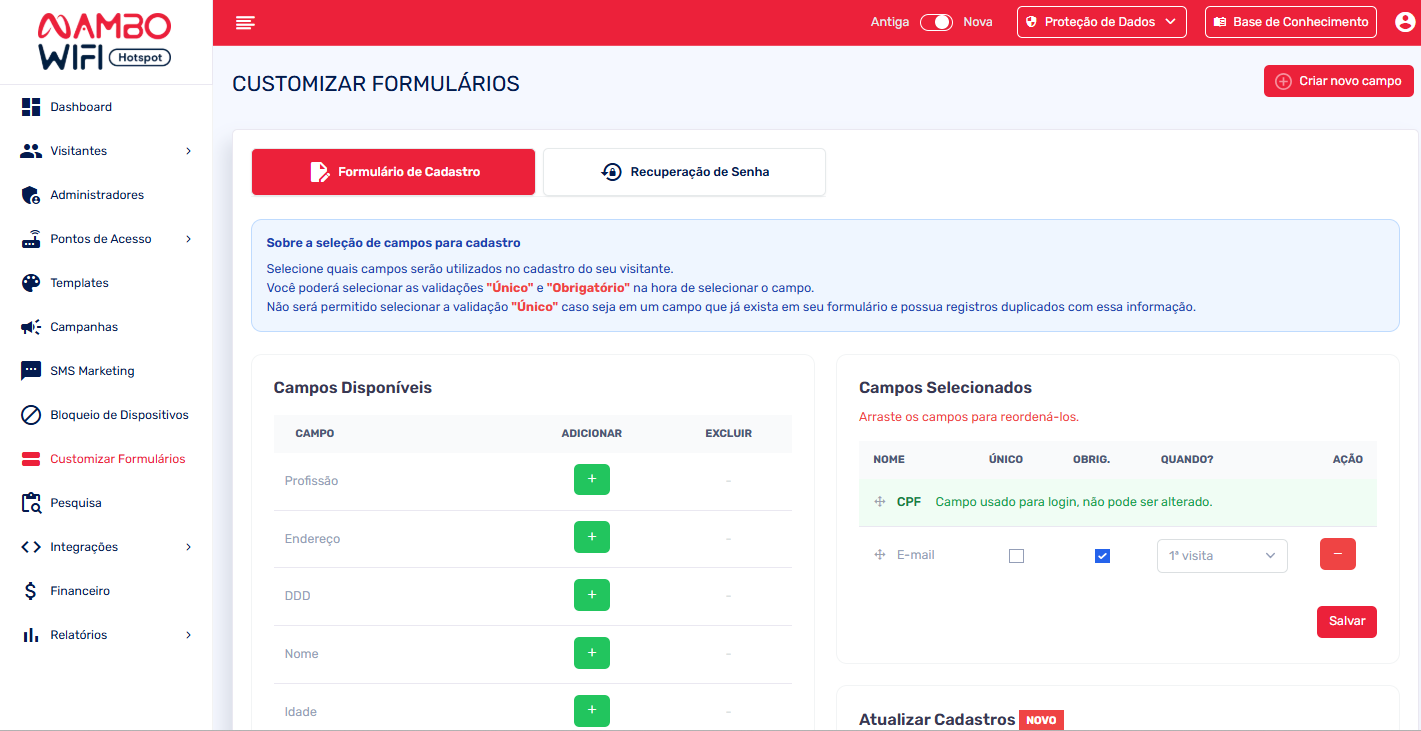The image size is (1421, 731).
Task: Open Templates via the palette icon
Action: pos(31,283)
